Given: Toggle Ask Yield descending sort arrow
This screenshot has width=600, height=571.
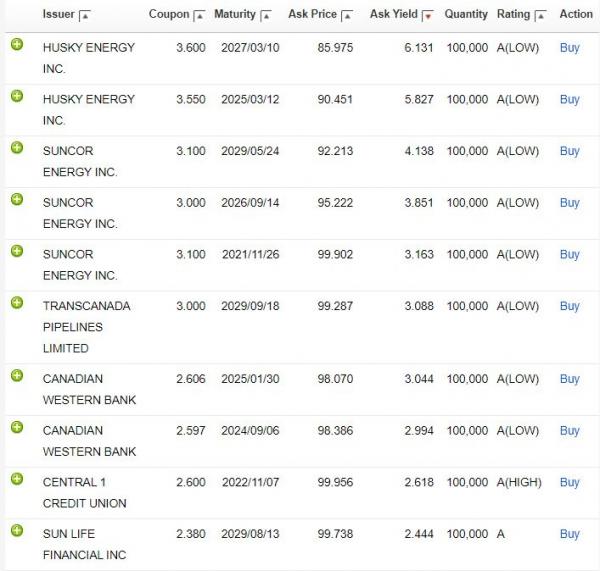Looking at the screenshot, I should pyautogui.click(x=428, y=16).
